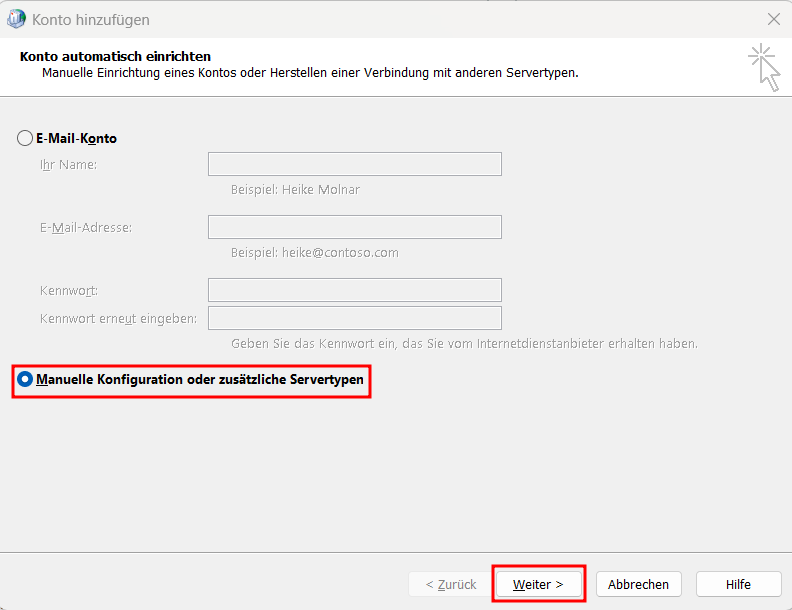Close the Konto hinzufügen dialog

pos(773,19)
